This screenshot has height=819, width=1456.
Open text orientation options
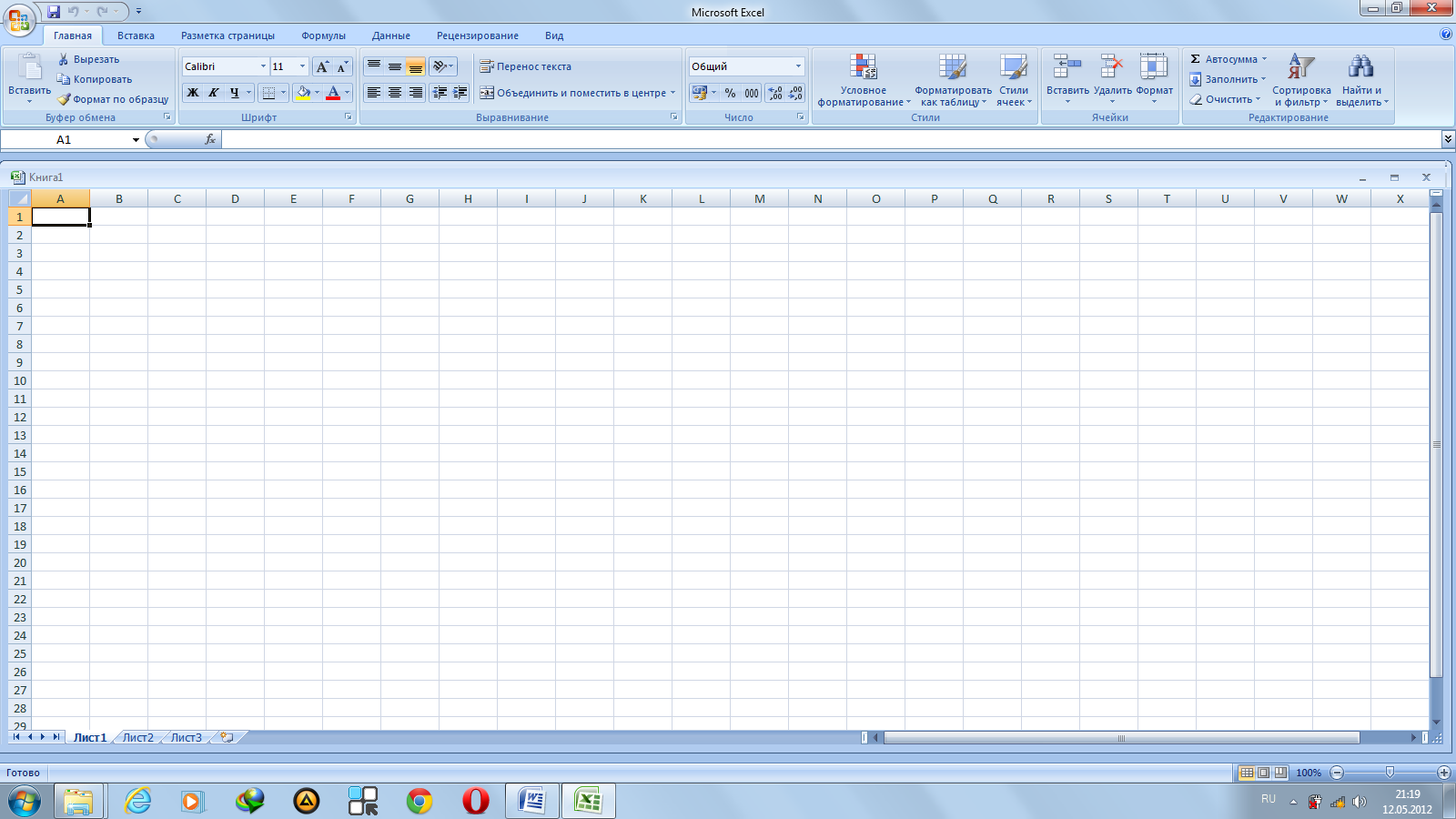443,66
